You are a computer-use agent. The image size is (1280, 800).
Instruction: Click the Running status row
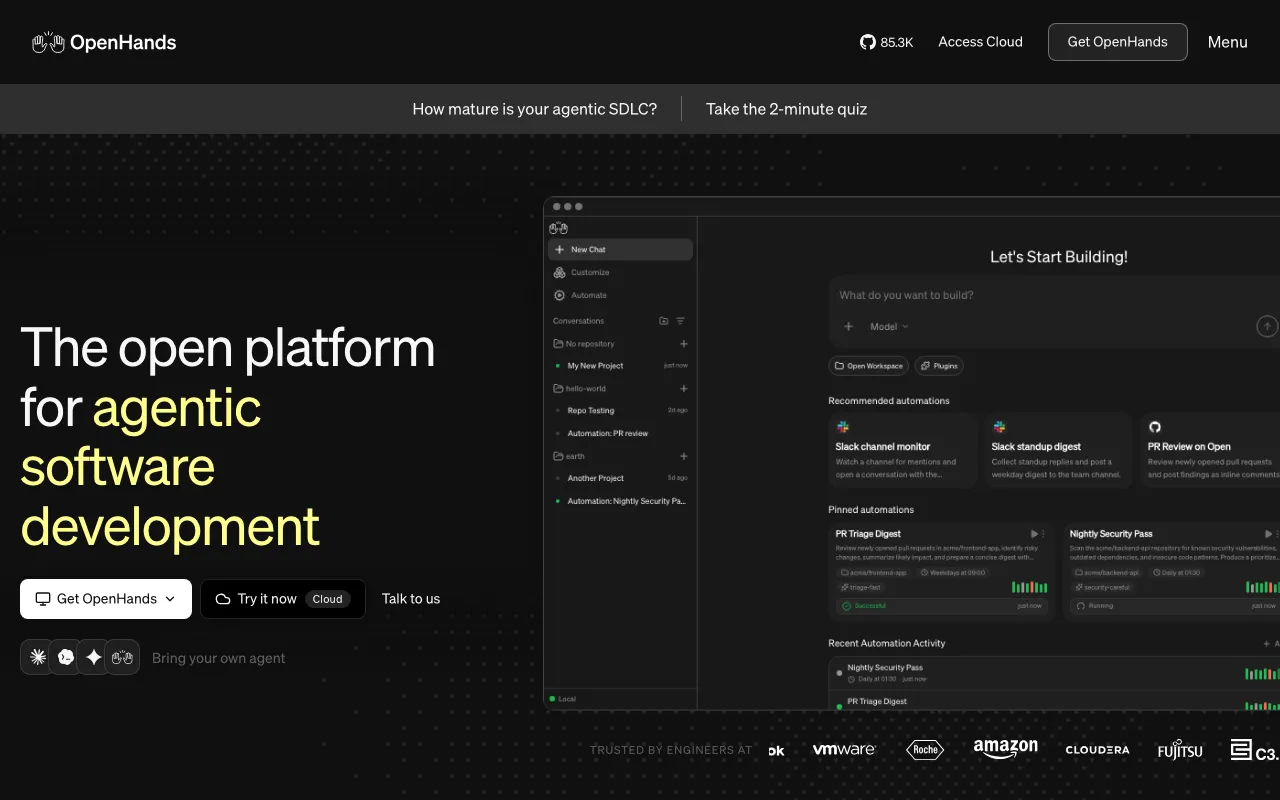pos(1175,606)
